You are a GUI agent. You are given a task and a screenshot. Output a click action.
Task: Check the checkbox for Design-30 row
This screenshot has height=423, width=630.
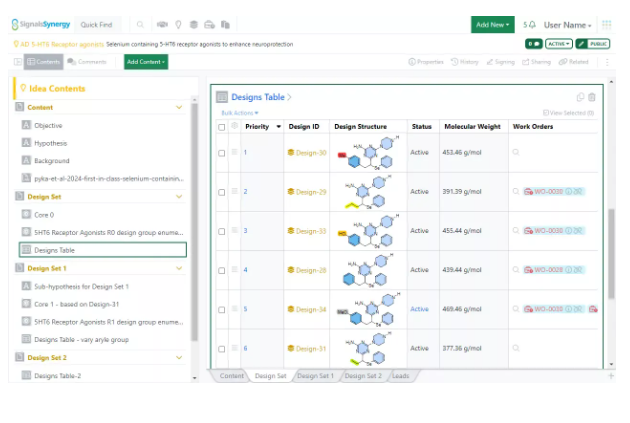coord(222,153)
